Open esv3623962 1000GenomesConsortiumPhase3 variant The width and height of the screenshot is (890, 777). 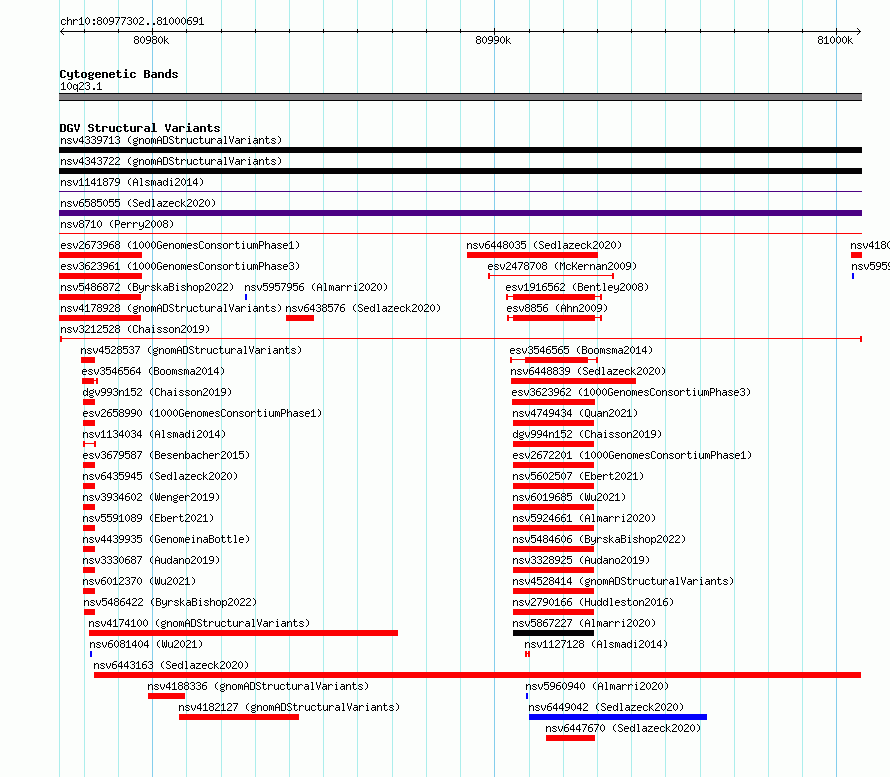631,392
